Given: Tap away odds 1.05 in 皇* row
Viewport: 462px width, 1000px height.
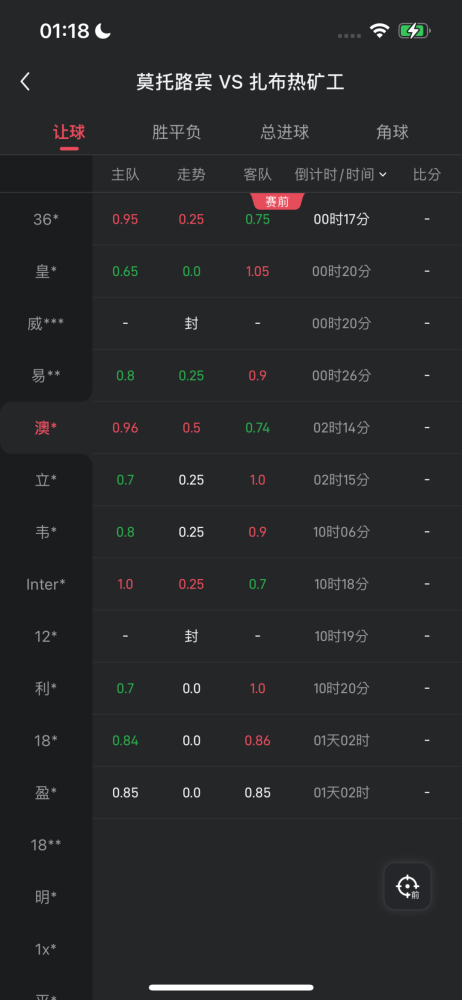Looking at the screenshot, I should pyautogui.click(x=257, y=272).
